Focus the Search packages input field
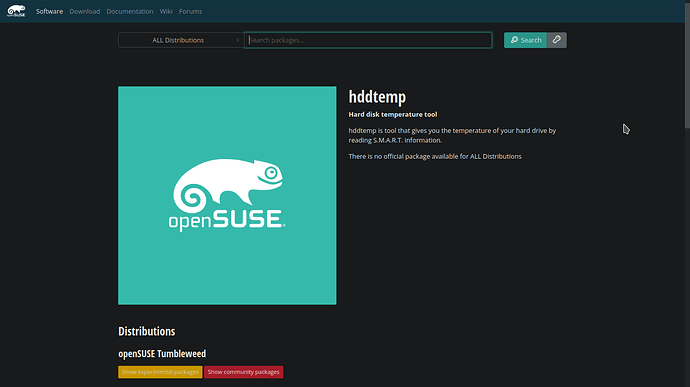 [x=368, y=40]
